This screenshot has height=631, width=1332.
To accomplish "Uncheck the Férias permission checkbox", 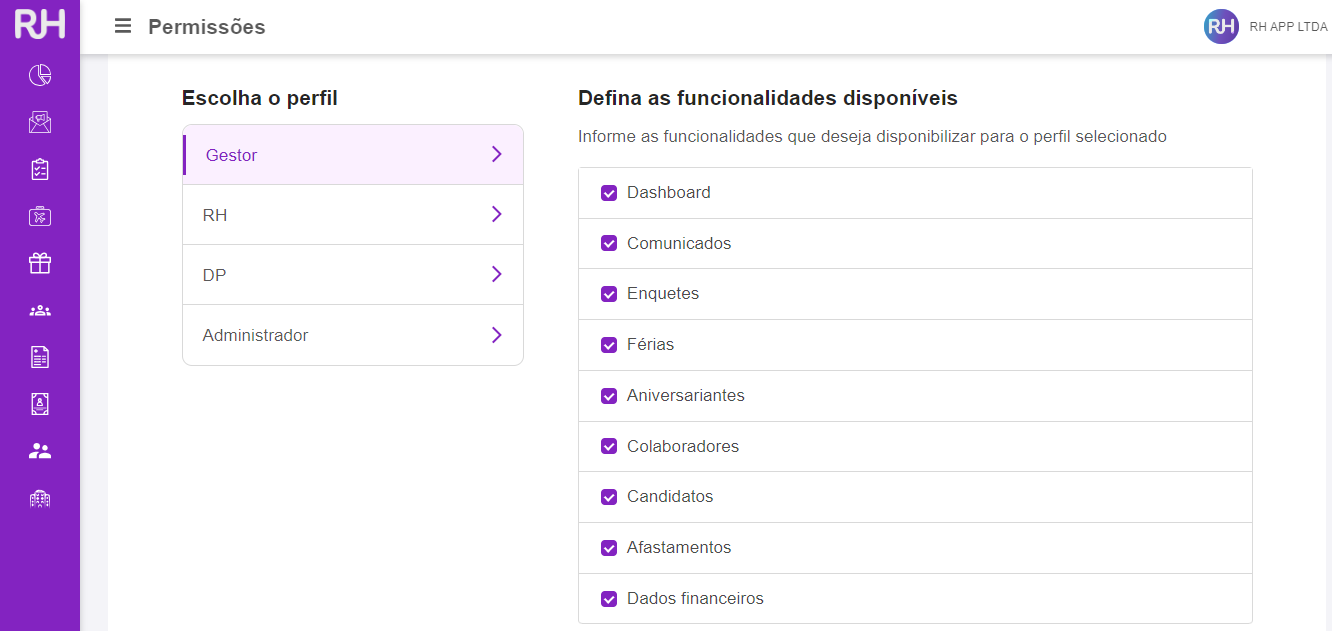I will 609,345.
